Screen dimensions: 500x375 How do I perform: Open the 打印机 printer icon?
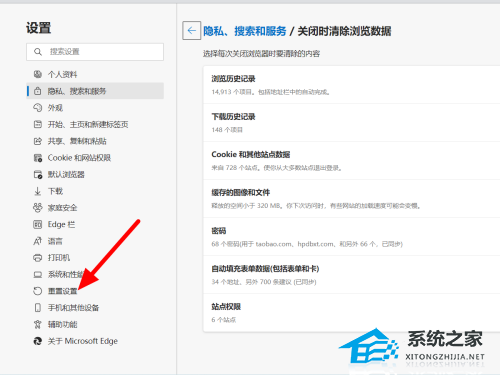coord(38,258)
